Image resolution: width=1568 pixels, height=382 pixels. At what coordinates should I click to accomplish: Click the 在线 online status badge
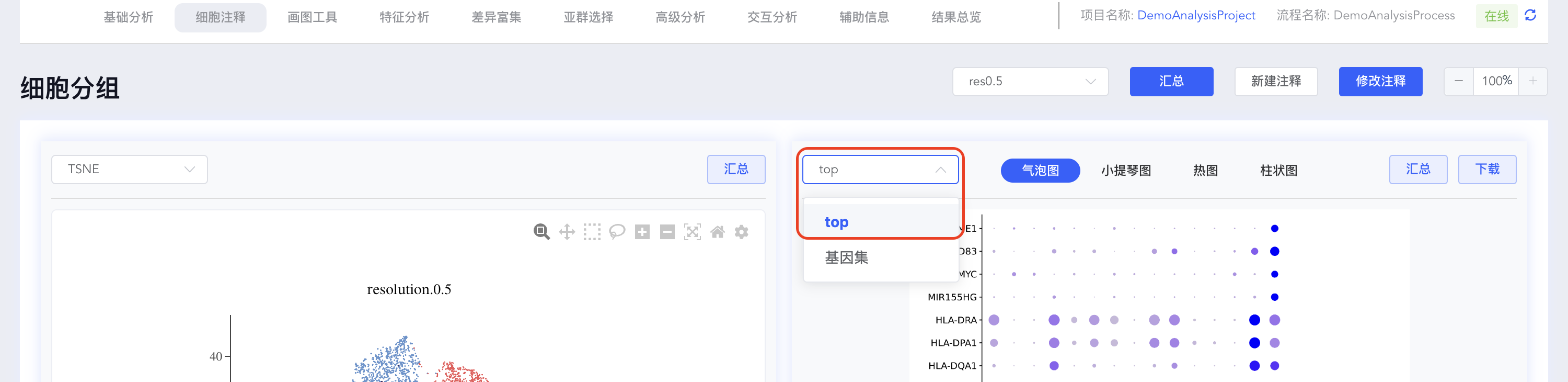click(1496, 16)
